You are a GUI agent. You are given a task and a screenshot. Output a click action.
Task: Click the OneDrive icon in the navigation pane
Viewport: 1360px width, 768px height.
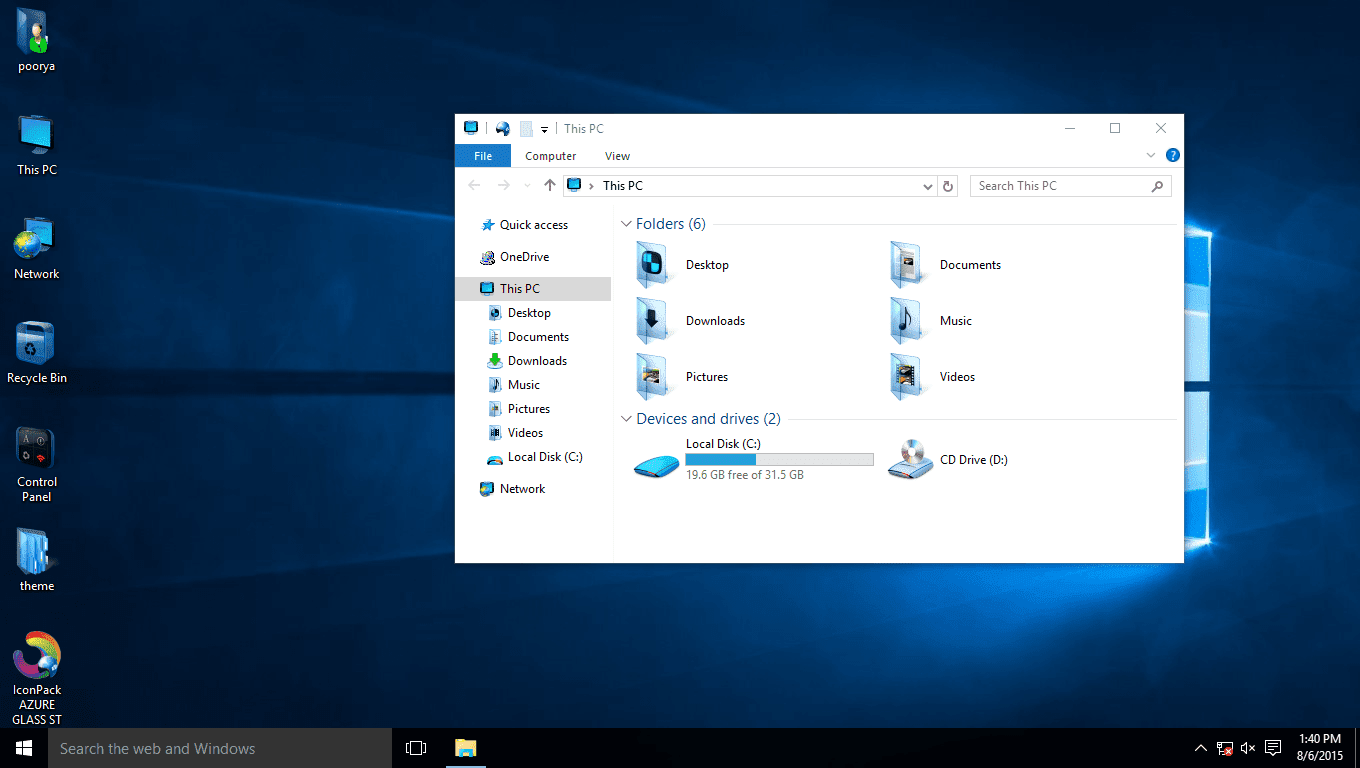click(x=522, y=256)
